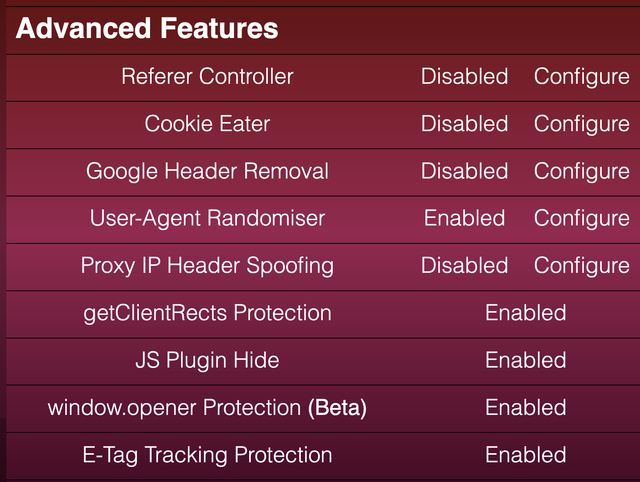Click the Advanced Features heading

click(x=147, y=28)
